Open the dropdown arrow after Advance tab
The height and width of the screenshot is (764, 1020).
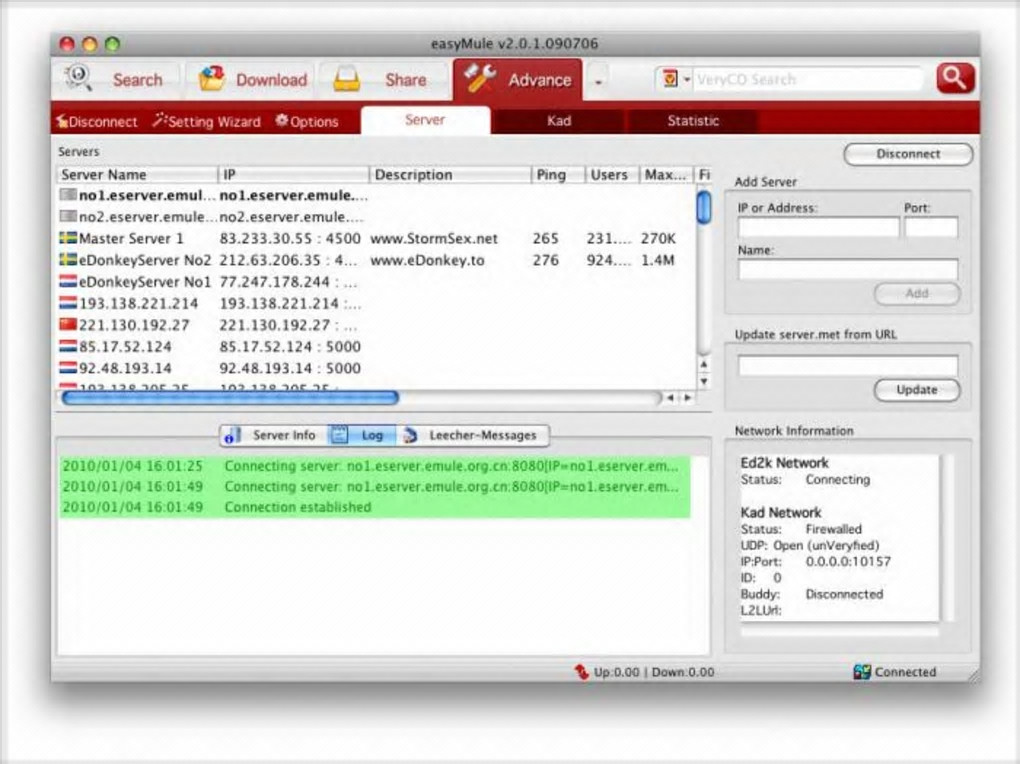tap(598, 81)
